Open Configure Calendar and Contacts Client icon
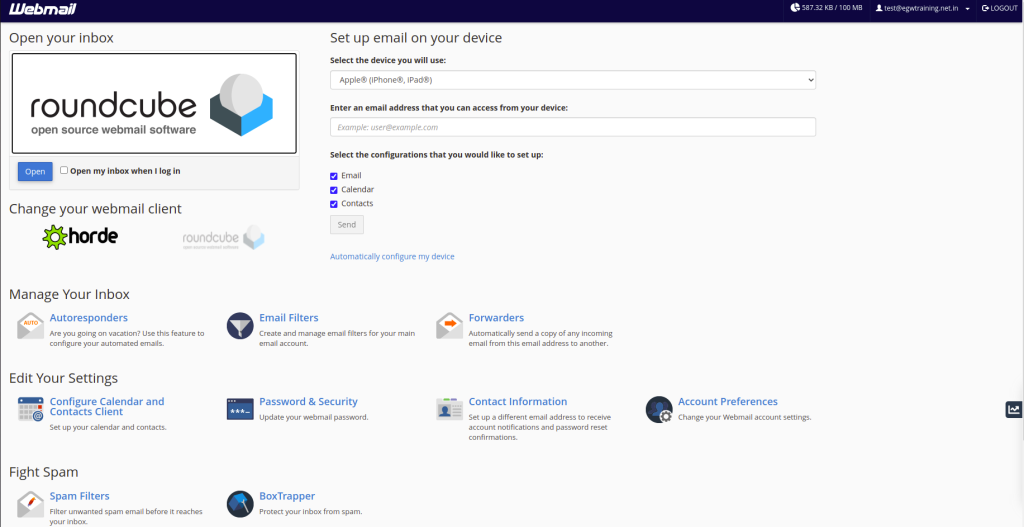Screen dimensions: 1024x527 [x=30, y=409]
